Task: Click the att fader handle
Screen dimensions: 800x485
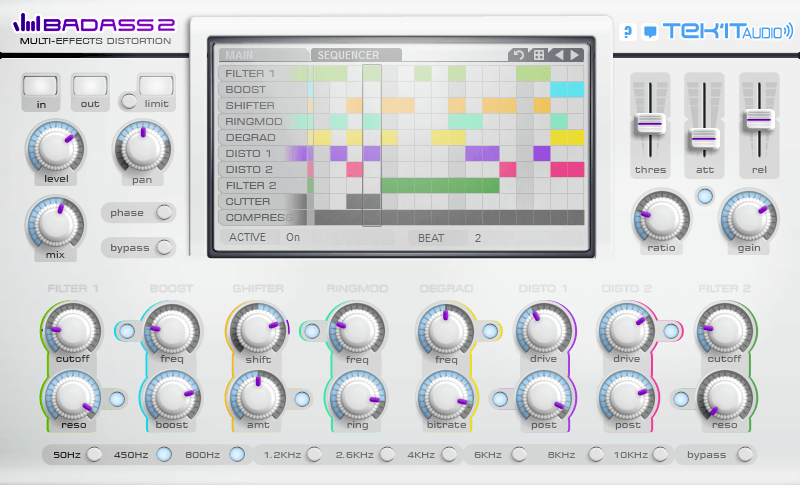Action: pyautogui.click(x=704, y=138)
